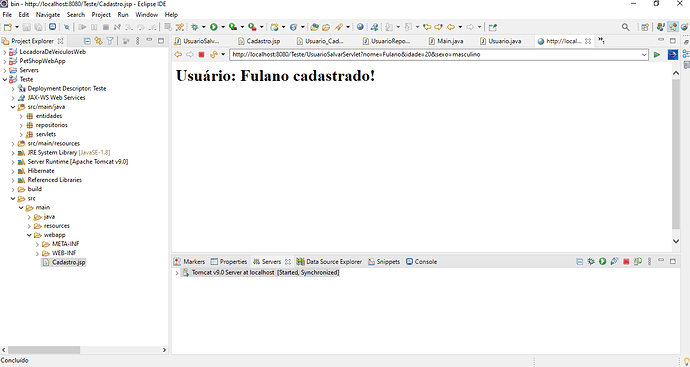The height and width of the screenshot is (367, 690).
Task: Start the server with green play icon in Servers view
Action: tap(602, 261)
